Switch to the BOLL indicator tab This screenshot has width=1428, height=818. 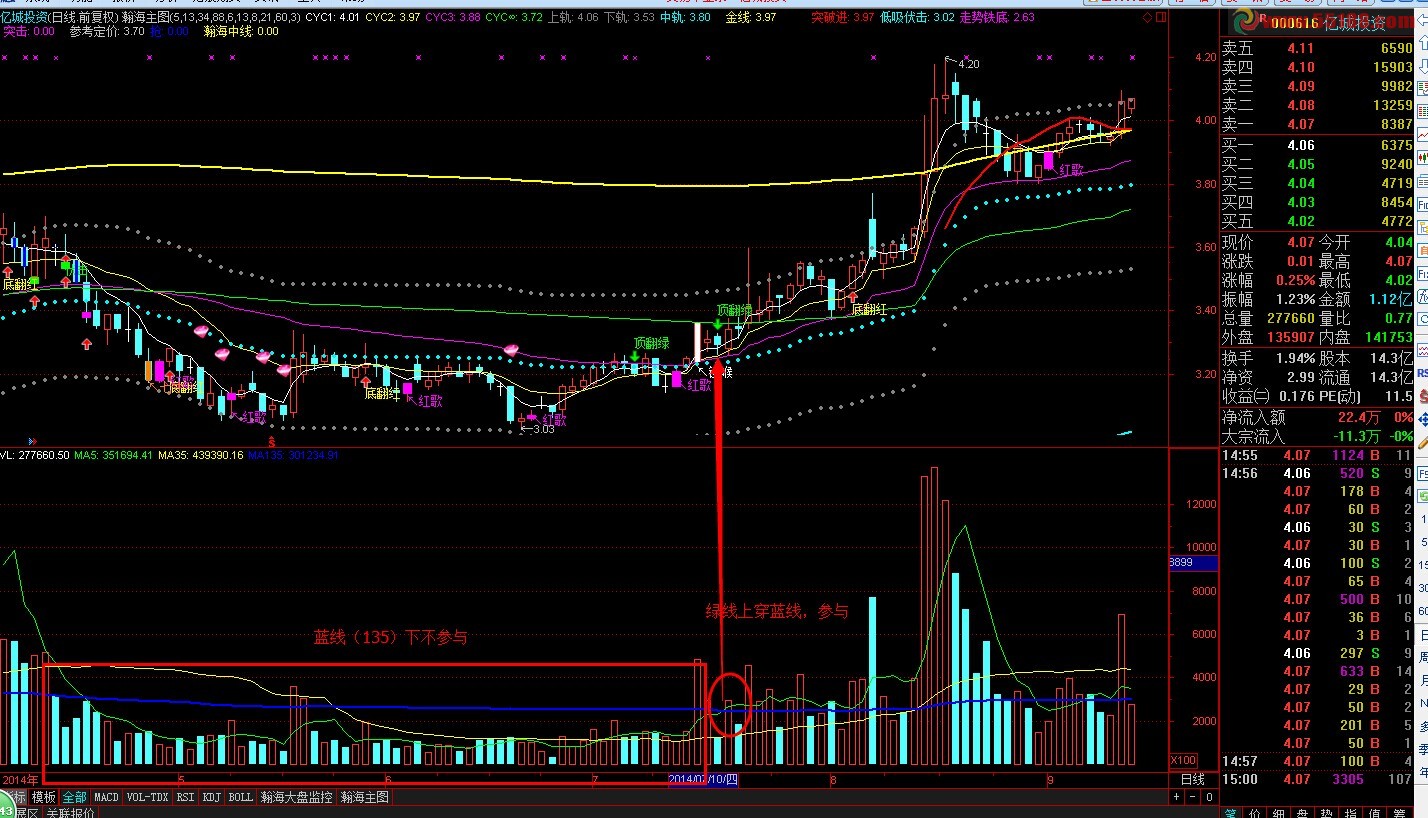pyautogui.click(x=240, y=797)
